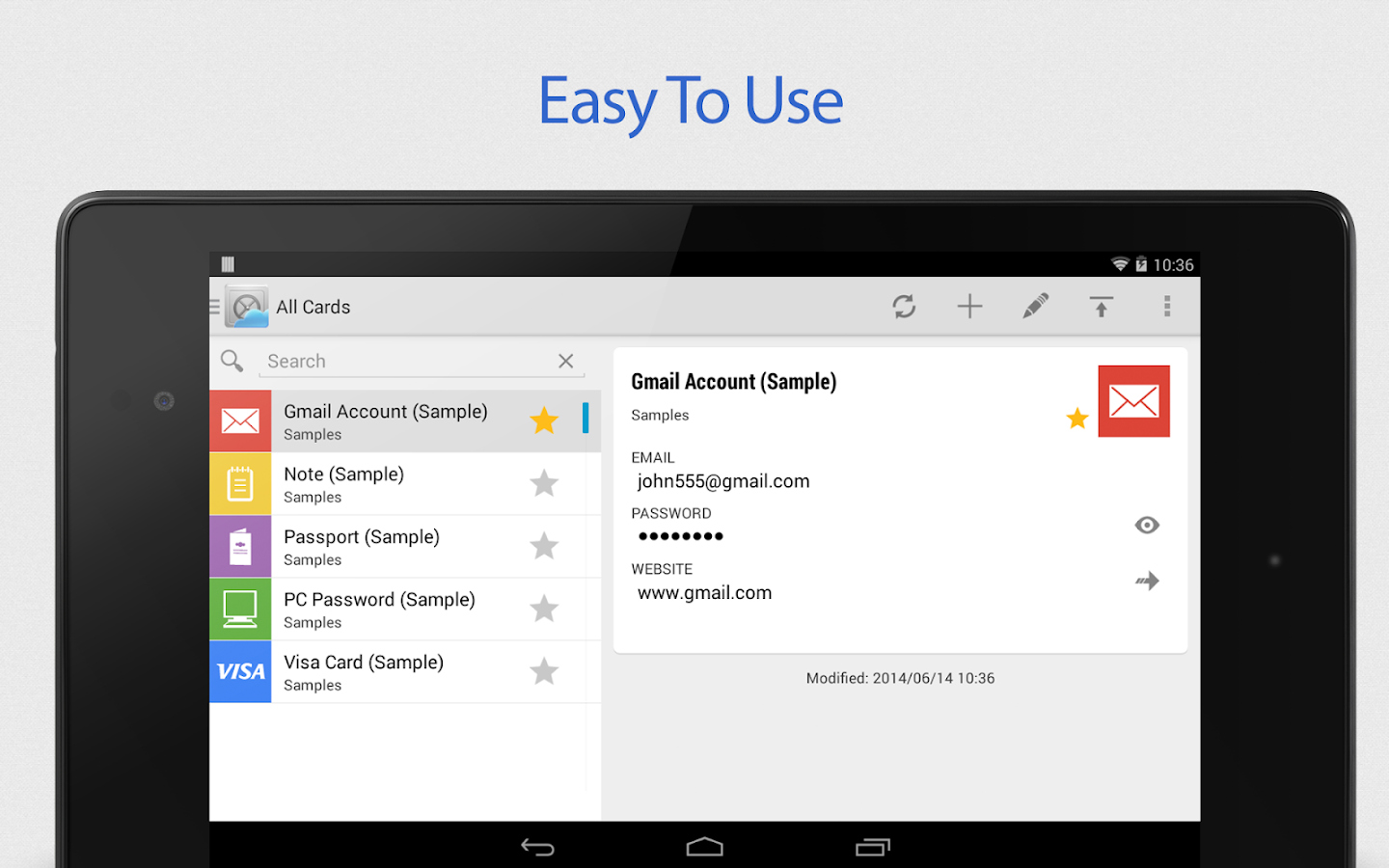Image resolution: width=1389 pixels, height=868 pixels.
Task: Tap the All Cards title
Action: pyautogui.click(x=313, y=307)
